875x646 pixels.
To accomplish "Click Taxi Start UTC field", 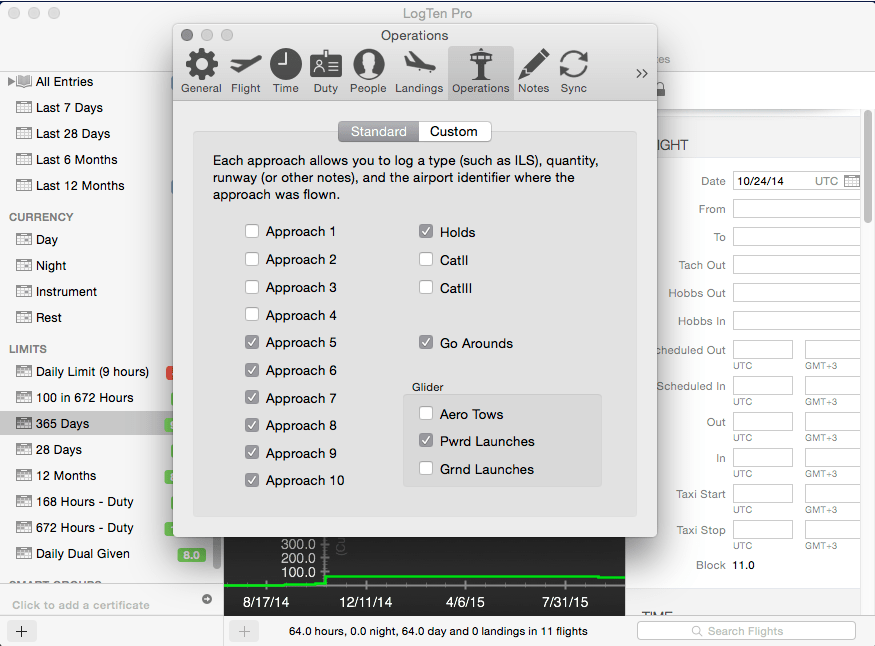I will [763, 494].
